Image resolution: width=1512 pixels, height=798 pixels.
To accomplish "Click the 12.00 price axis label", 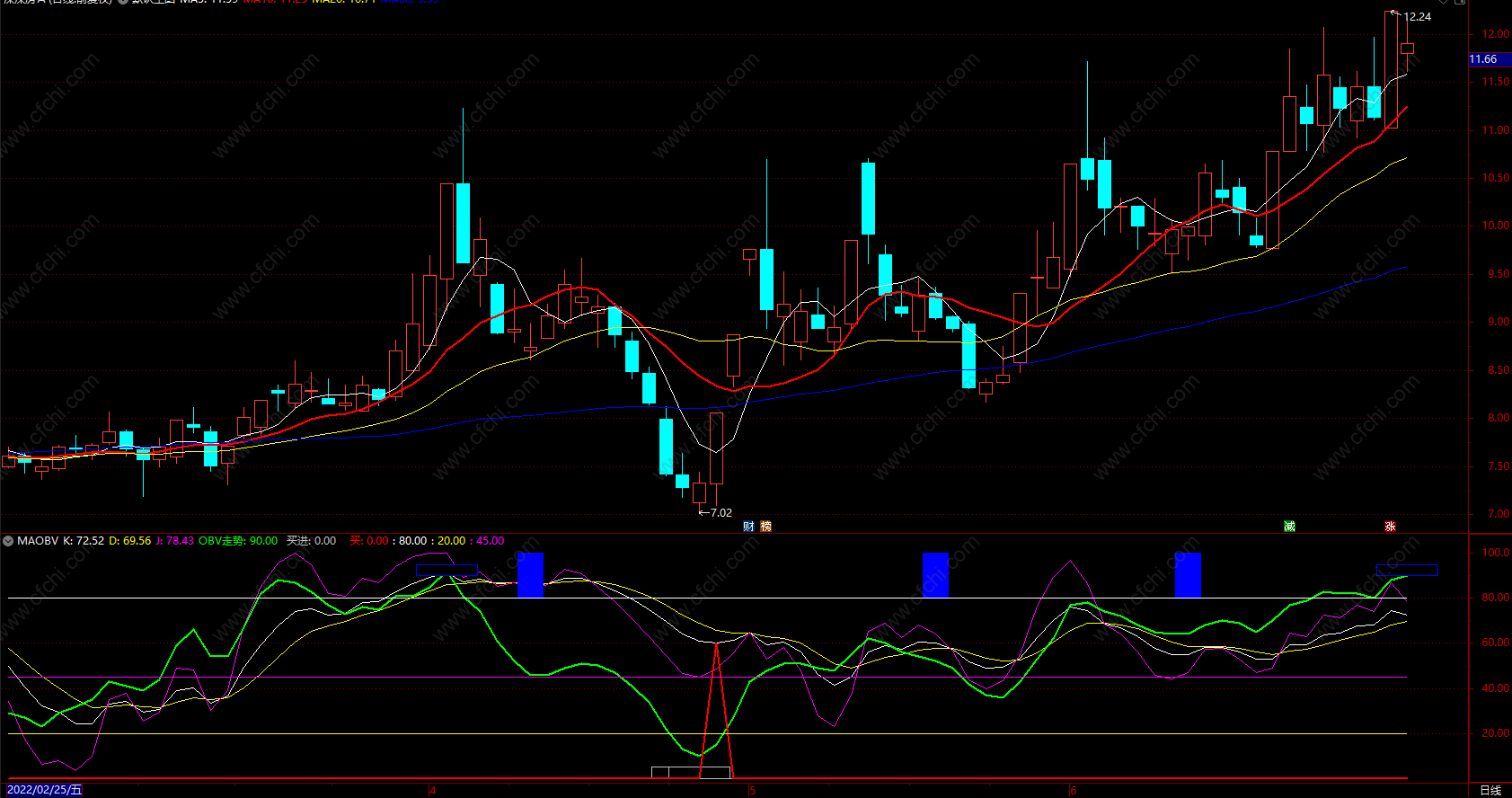I will [1496, 34].
